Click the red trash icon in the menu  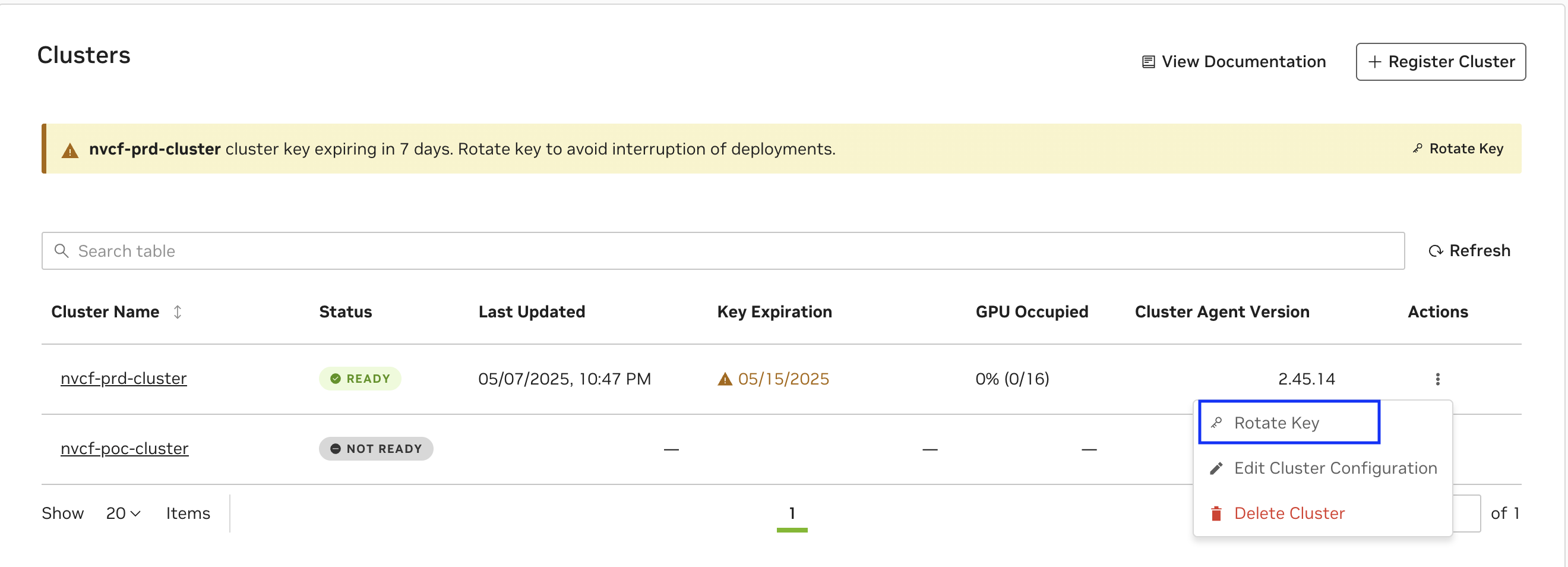click(1216, 514)
